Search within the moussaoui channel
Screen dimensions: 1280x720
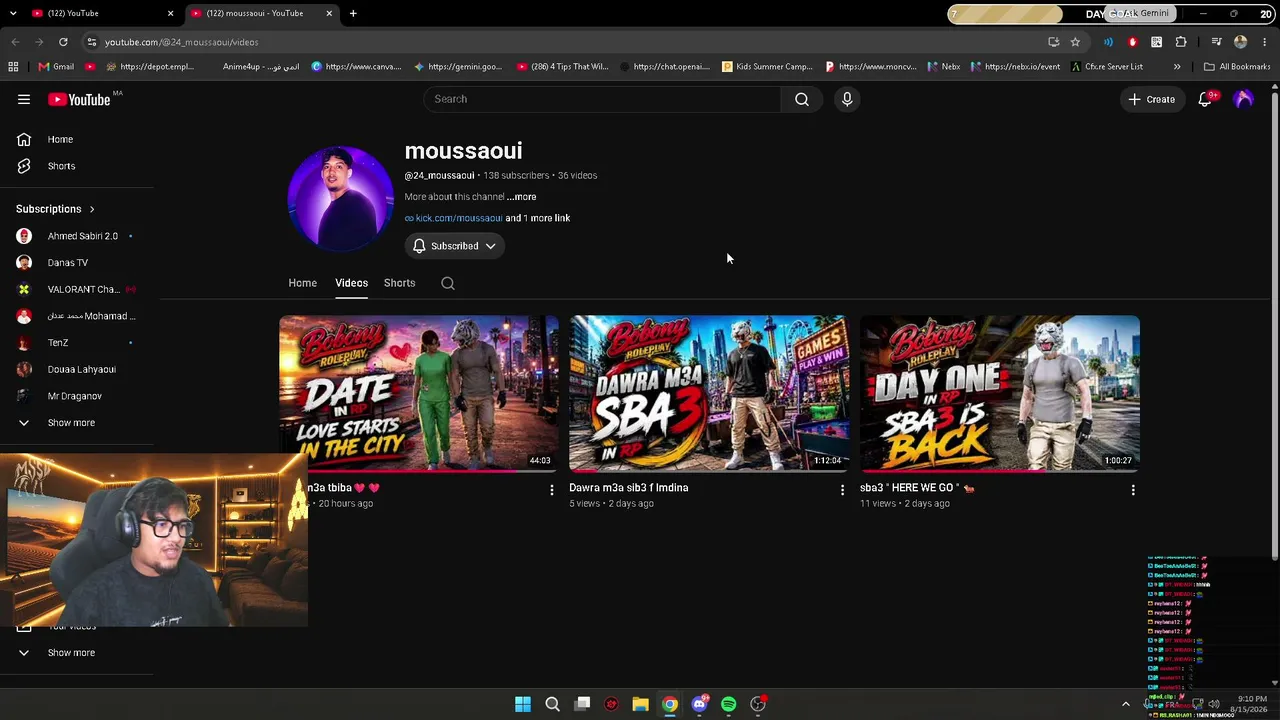coord(448,283)
